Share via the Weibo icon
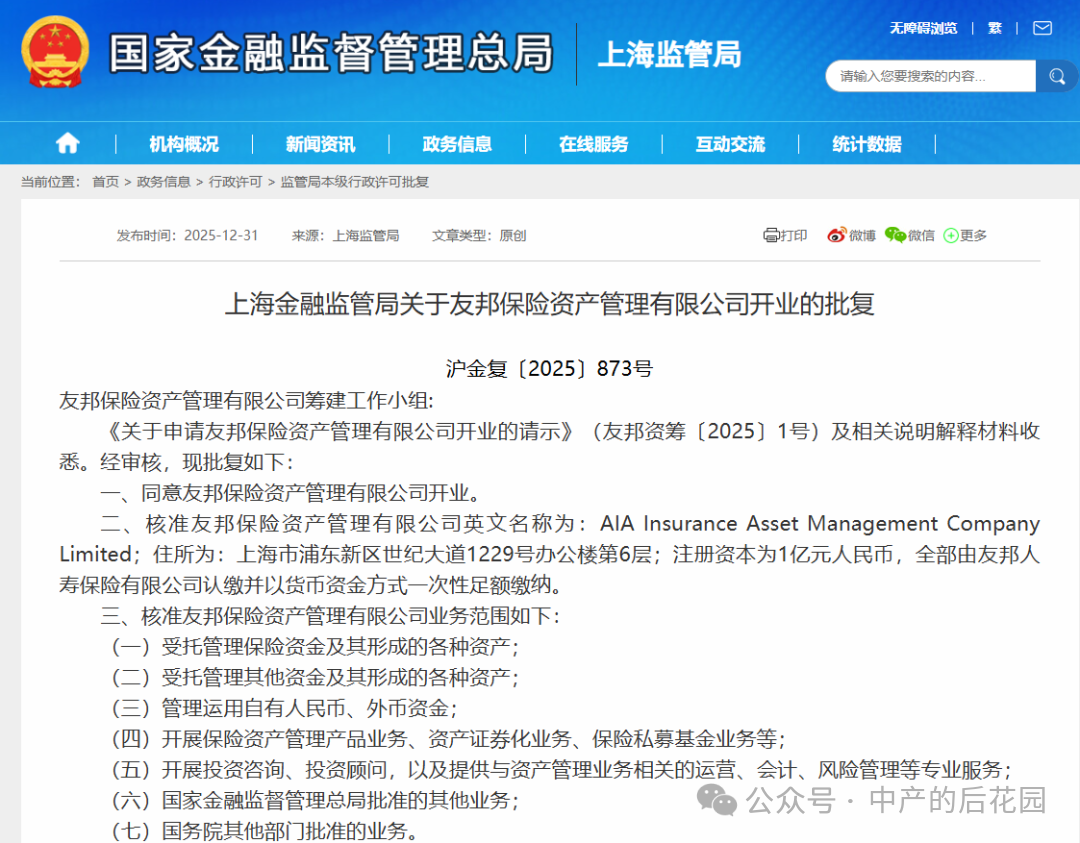Viewport: 1080px width, 843px height. (x=836, y=236)
